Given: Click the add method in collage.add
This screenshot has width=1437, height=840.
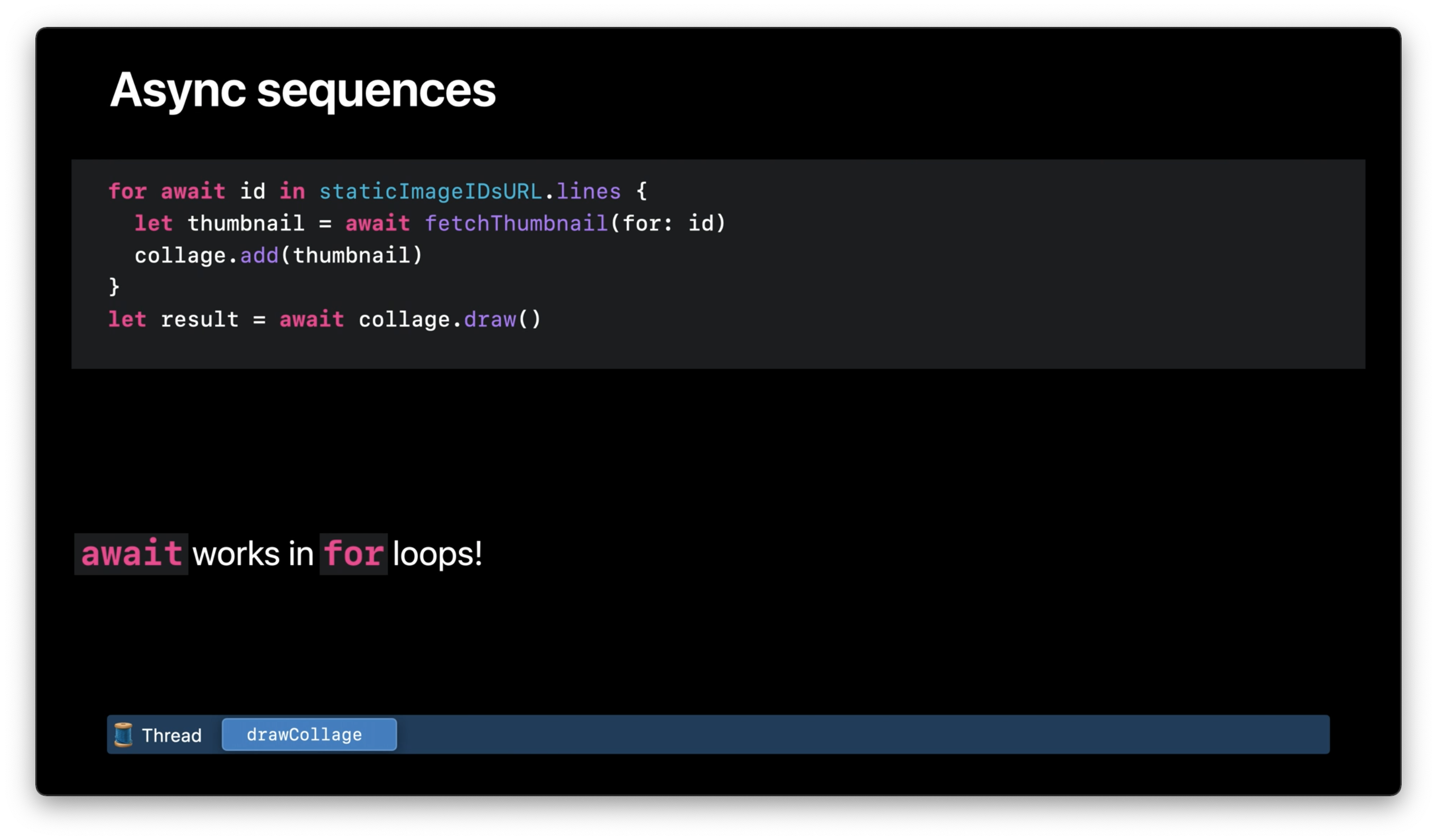Looking at the screenshot, I should pyautogui.click(x=259, y=256).
